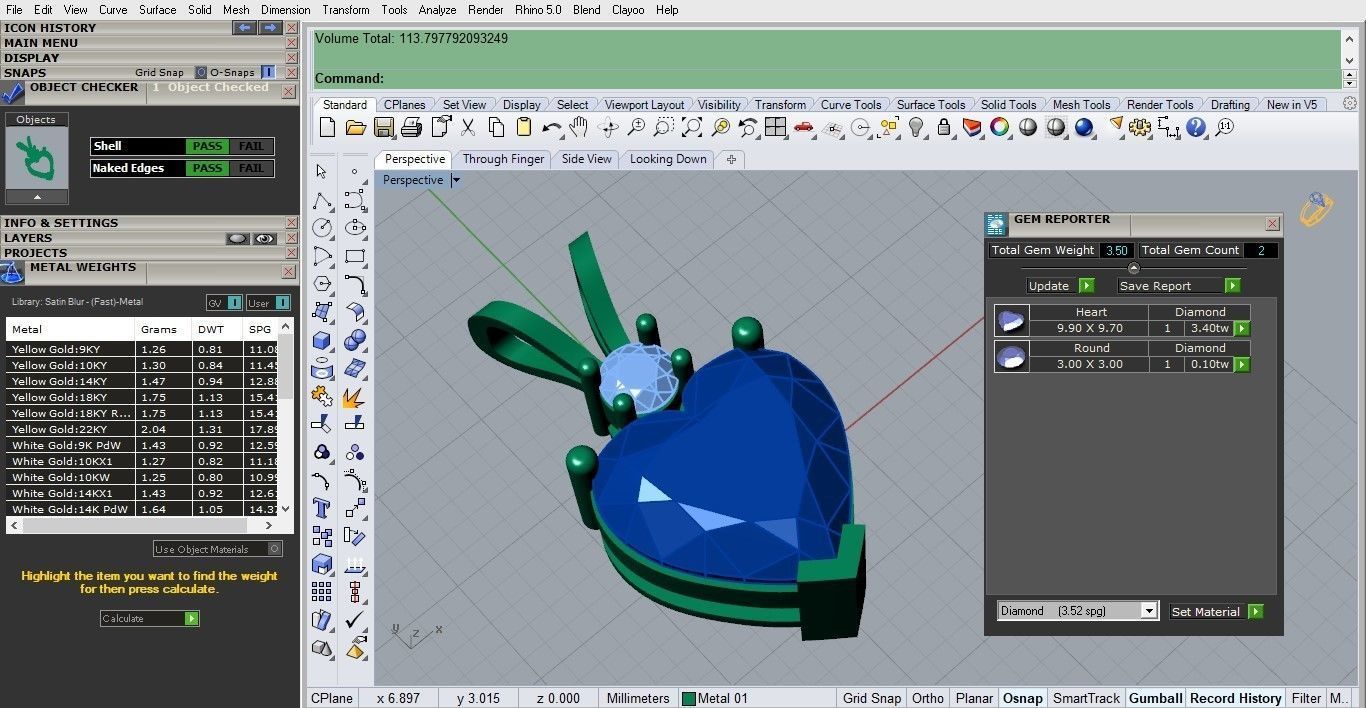The height and width of the screenshot is (708, 1366).
Task: Select the Pan hand tool
Action: click(578, 127)
